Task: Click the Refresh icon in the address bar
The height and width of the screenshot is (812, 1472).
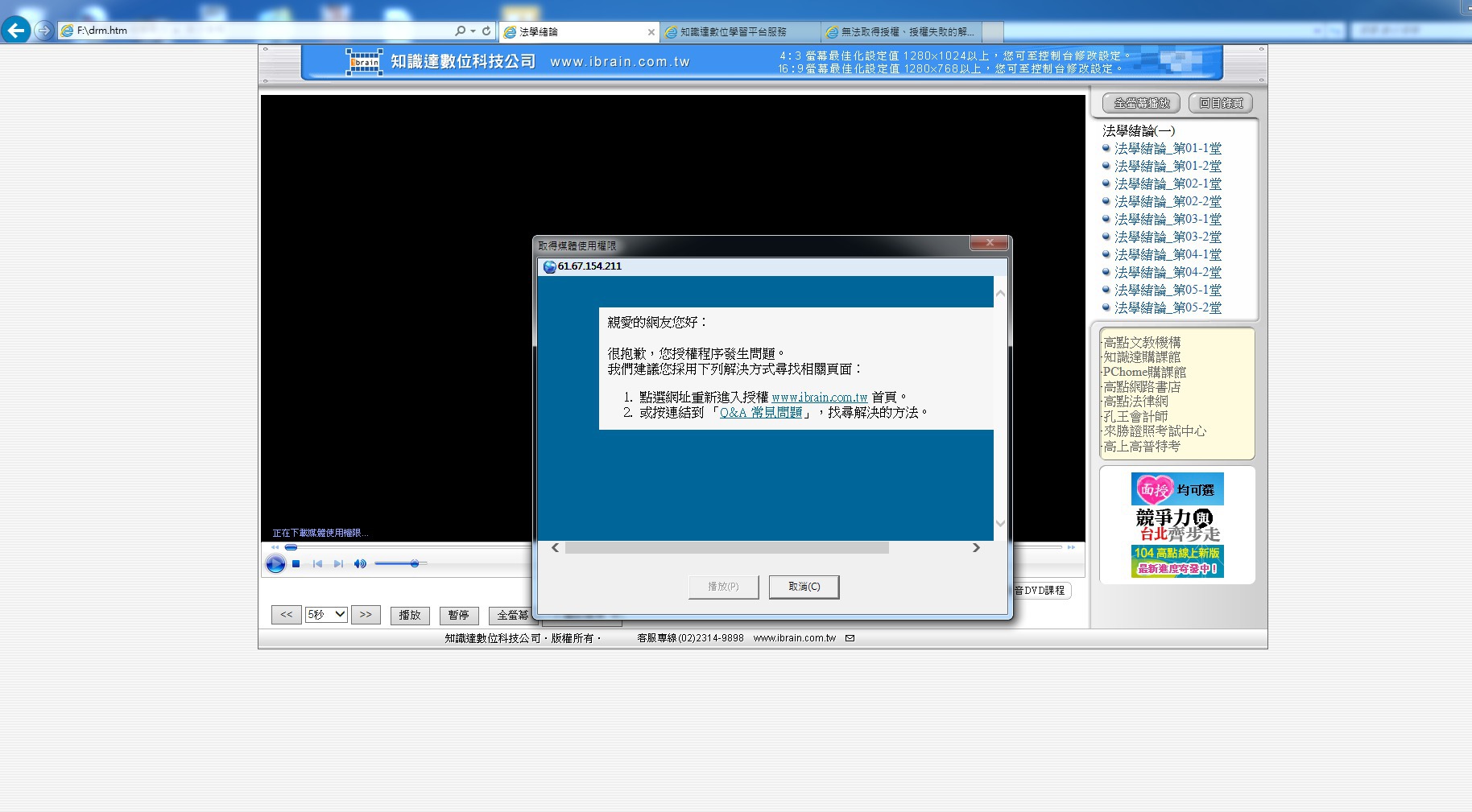Action: tap(486, 31)
